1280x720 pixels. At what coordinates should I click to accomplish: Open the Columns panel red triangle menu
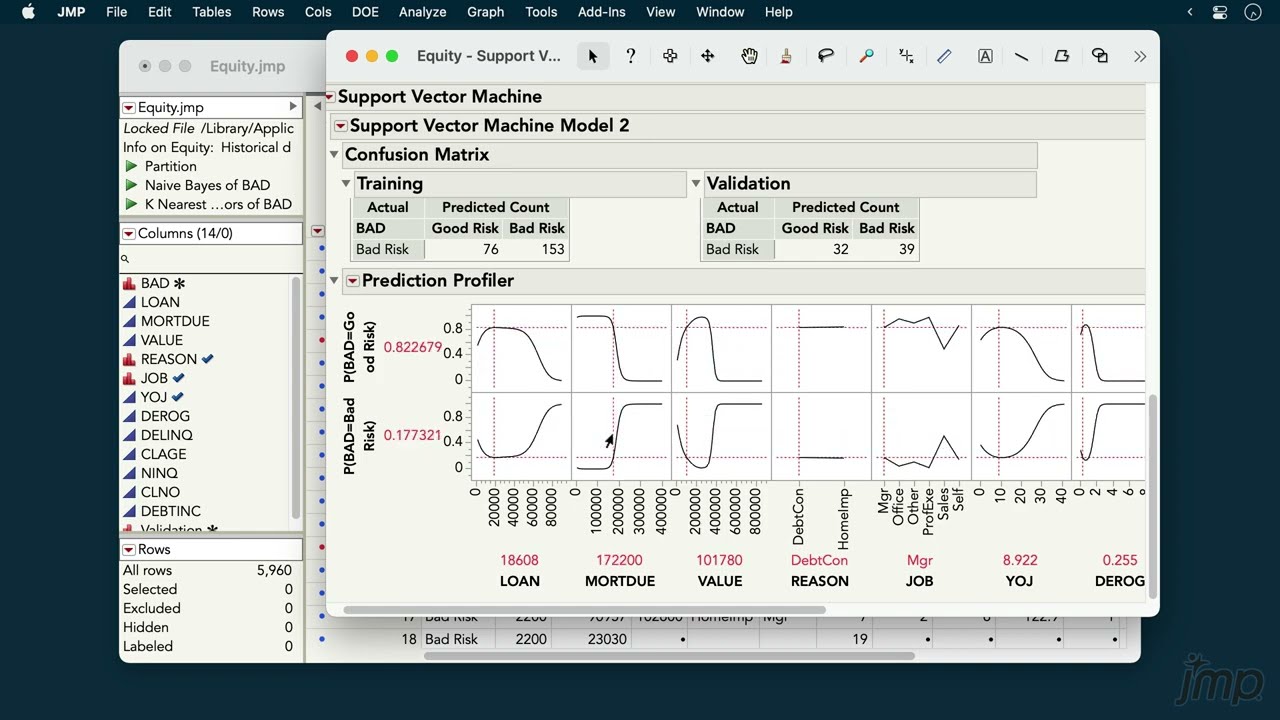pyautogui.click(x=129, y=233)
